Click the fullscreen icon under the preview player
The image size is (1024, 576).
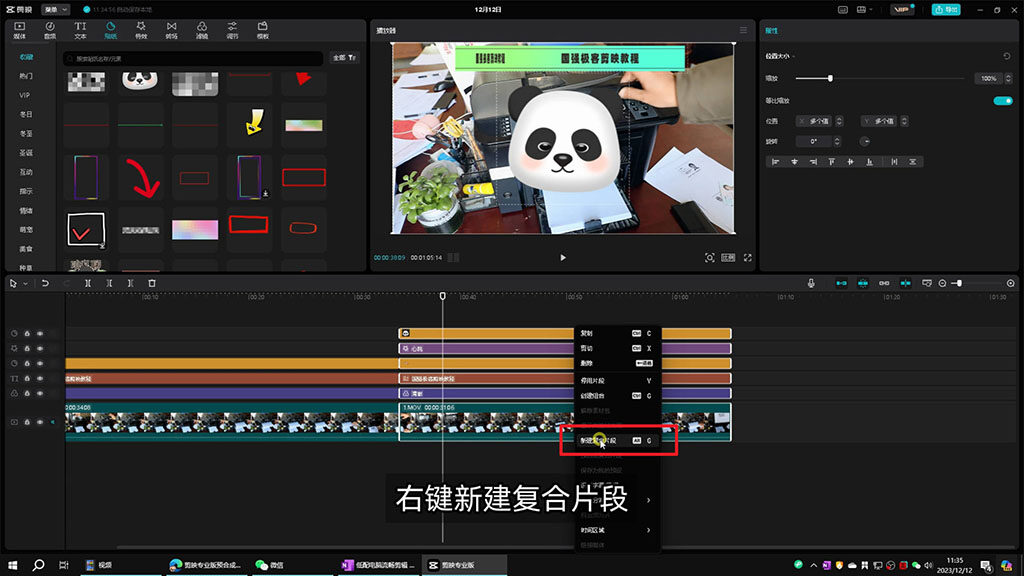tap(748, 258)
